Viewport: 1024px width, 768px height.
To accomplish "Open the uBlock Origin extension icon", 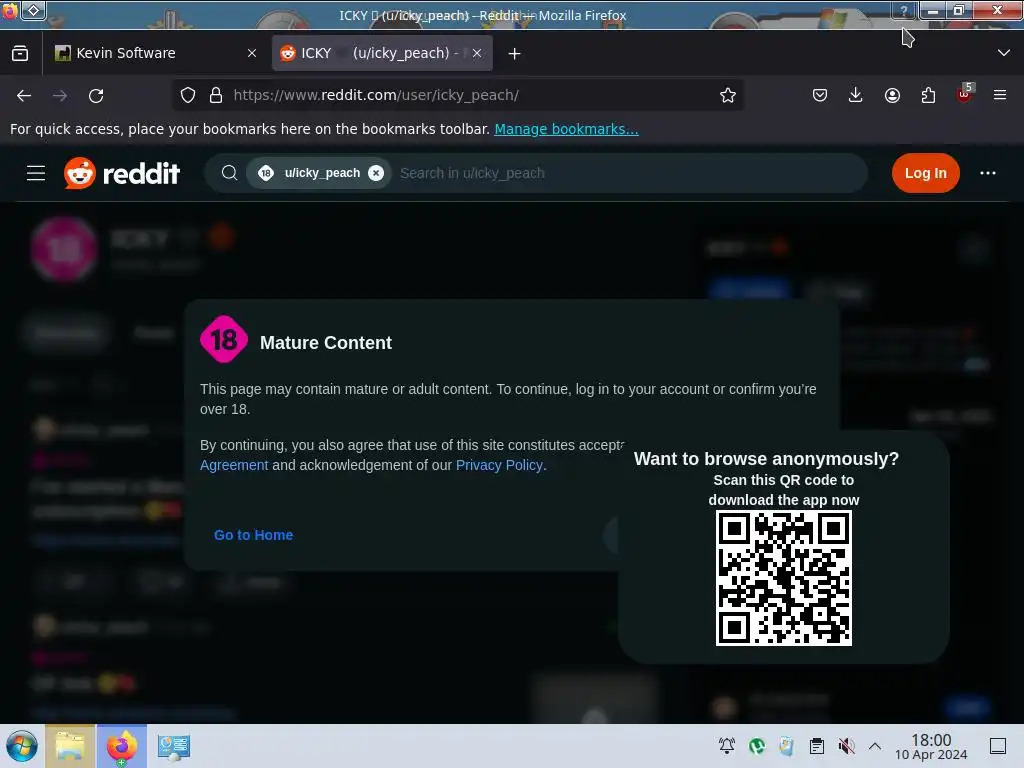I will [x=964, y=95].
